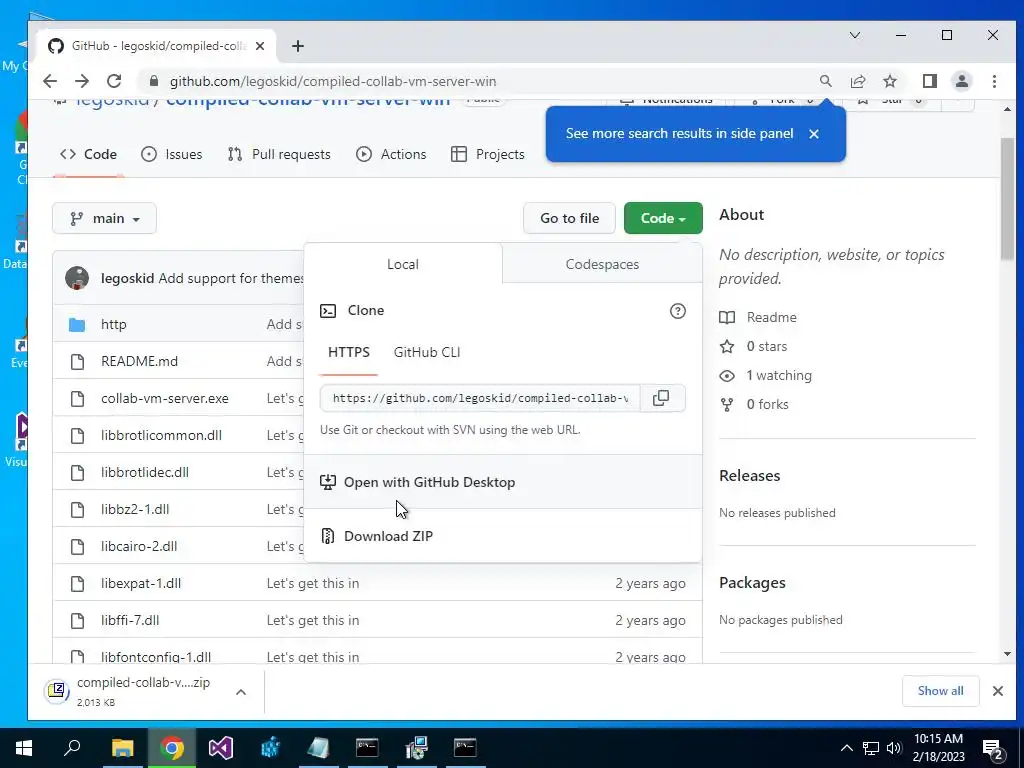
Task: Open libcairo-2.dll file
Action: [x=139, y=547]
